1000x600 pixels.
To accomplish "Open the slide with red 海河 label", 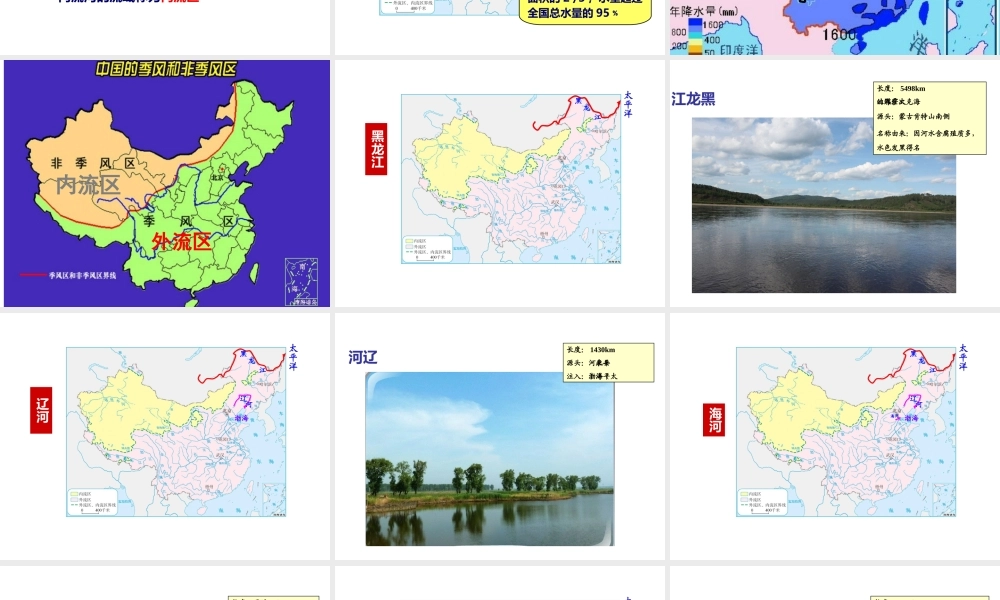I will click(834, 436).
